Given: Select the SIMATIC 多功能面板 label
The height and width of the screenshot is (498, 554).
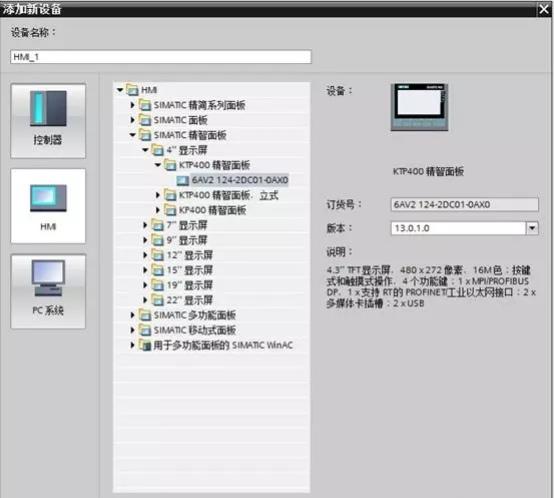Looking at the screenshot, I should coord(195,315).
